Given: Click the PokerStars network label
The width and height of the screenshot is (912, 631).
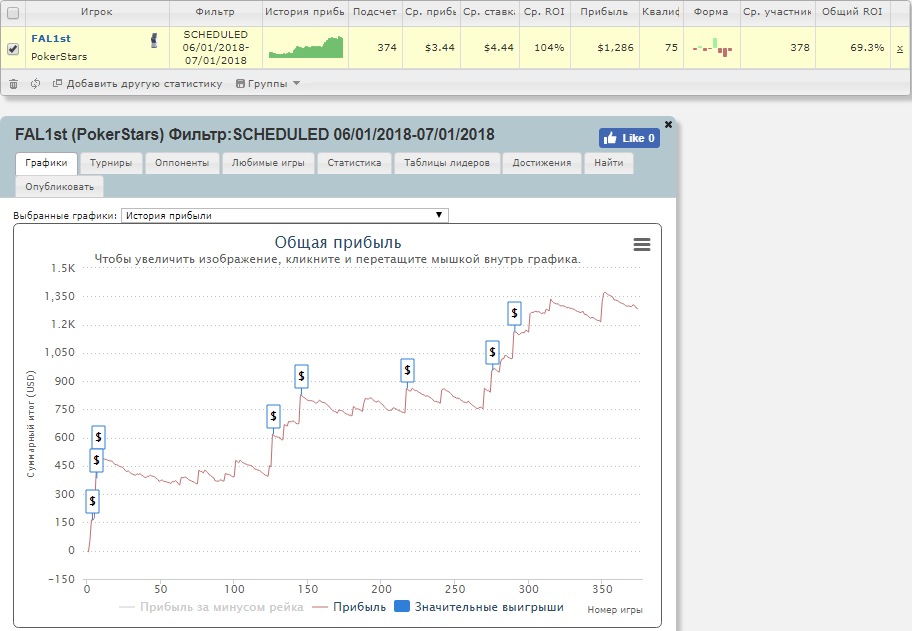Looking at the screenshot, I should pos(59,56).
